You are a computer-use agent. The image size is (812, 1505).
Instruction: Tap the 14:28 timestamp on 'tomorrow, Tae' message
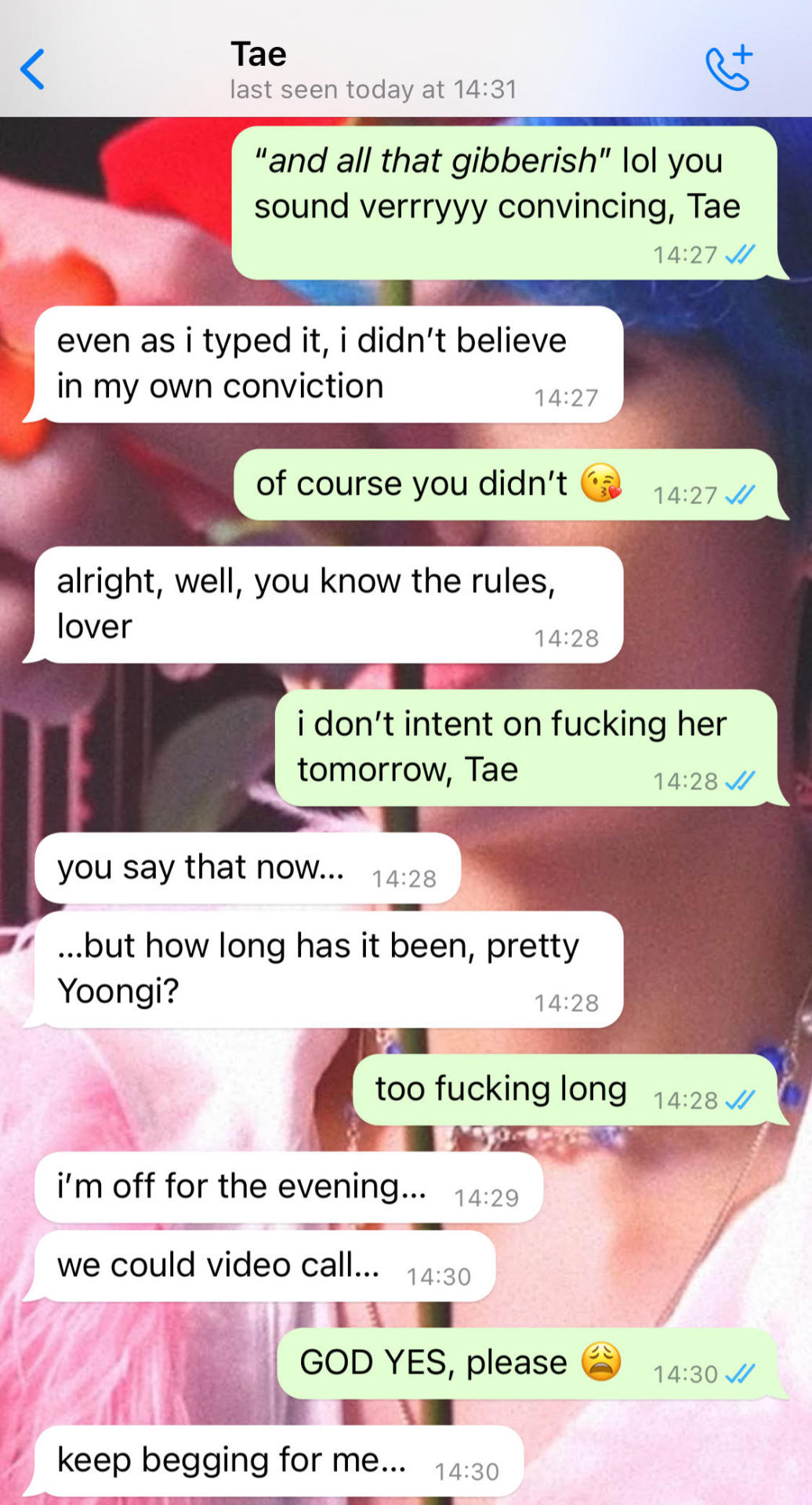click(686, 781)
